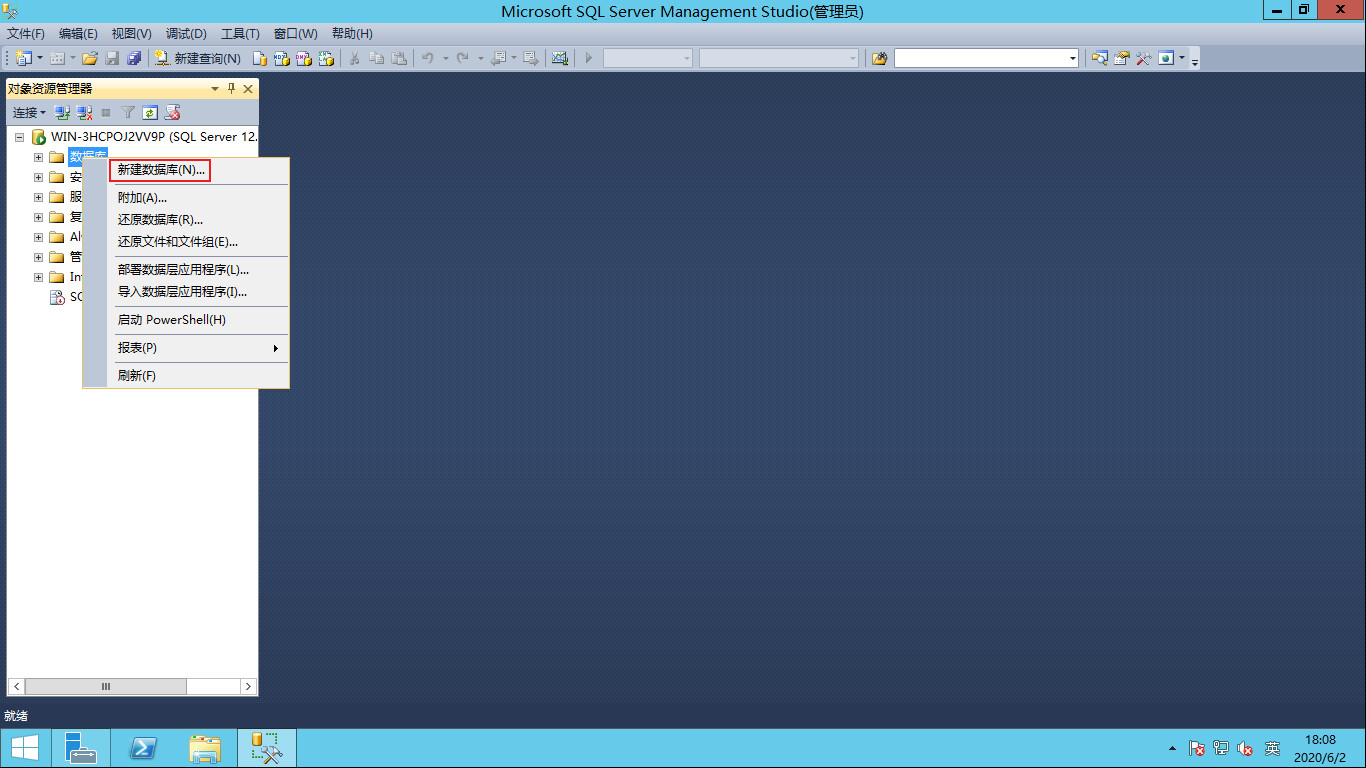Disconnect the current server connection
This screenshot has width=1366, height=768.
coord(84,112)
